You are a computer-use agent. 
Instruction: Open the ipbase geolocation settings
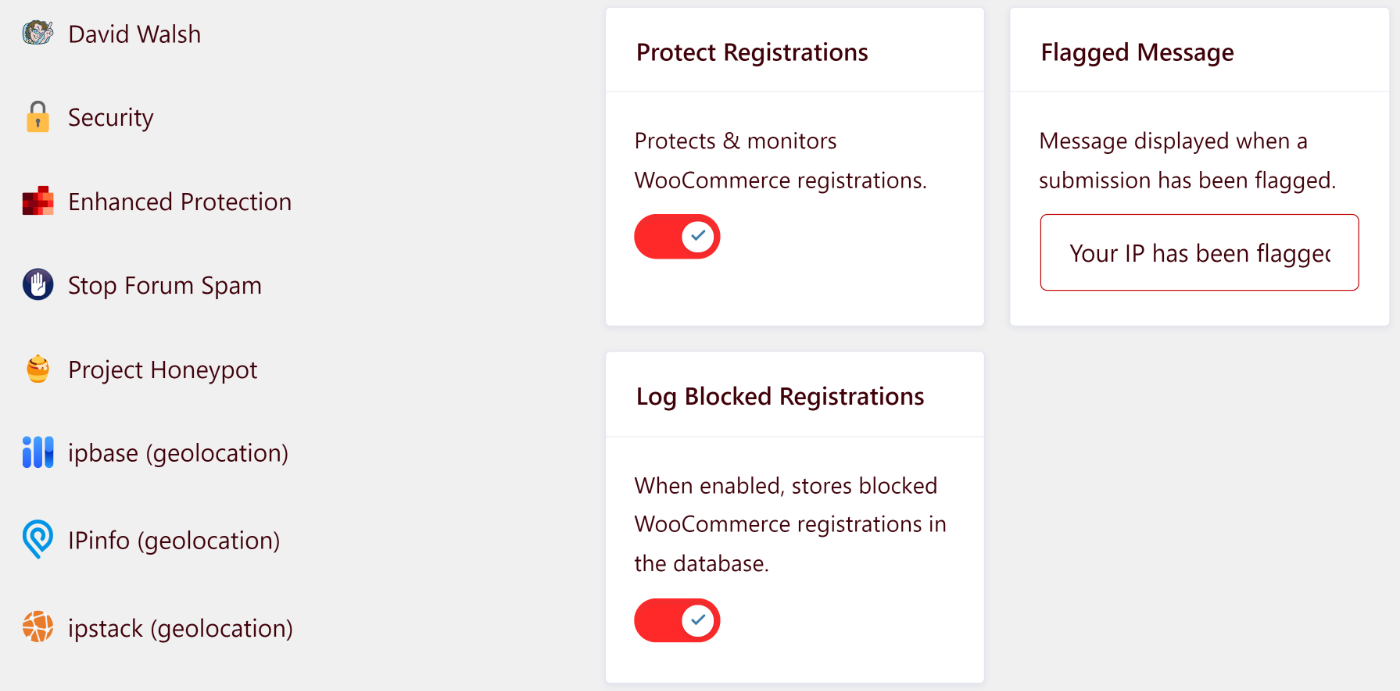point(175,453)
